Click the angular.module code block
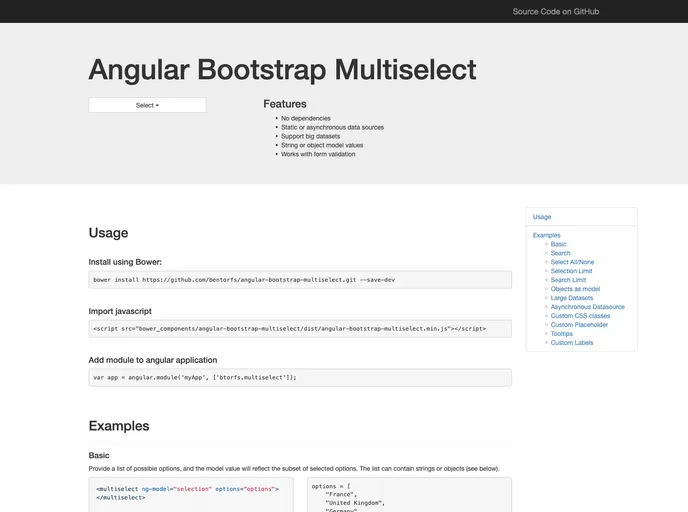The width and height of the screenshot is (688, 512). point(300,377)
